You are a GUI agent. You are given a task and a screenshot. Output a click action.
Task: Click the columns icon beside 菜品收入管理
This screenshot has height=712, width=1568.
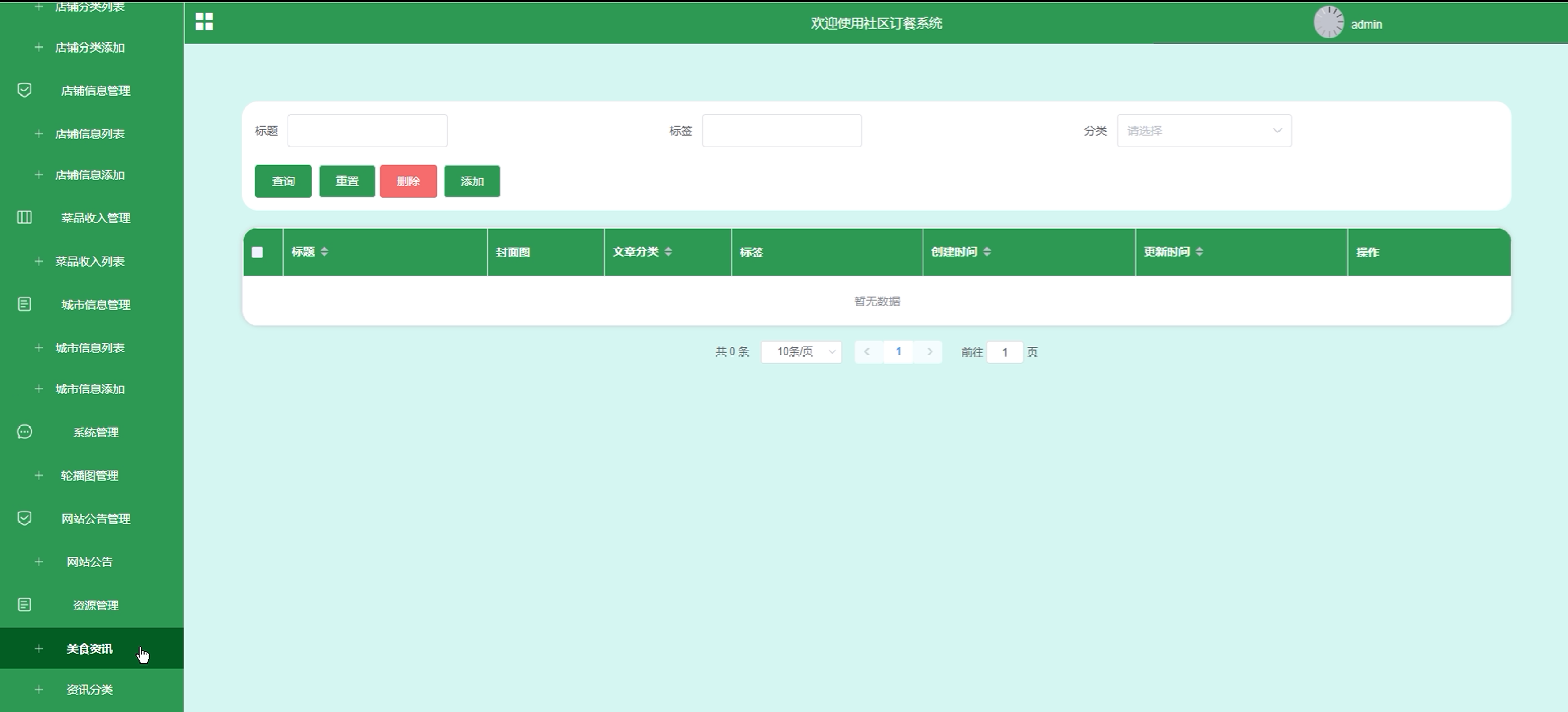[x=25, y=218]
